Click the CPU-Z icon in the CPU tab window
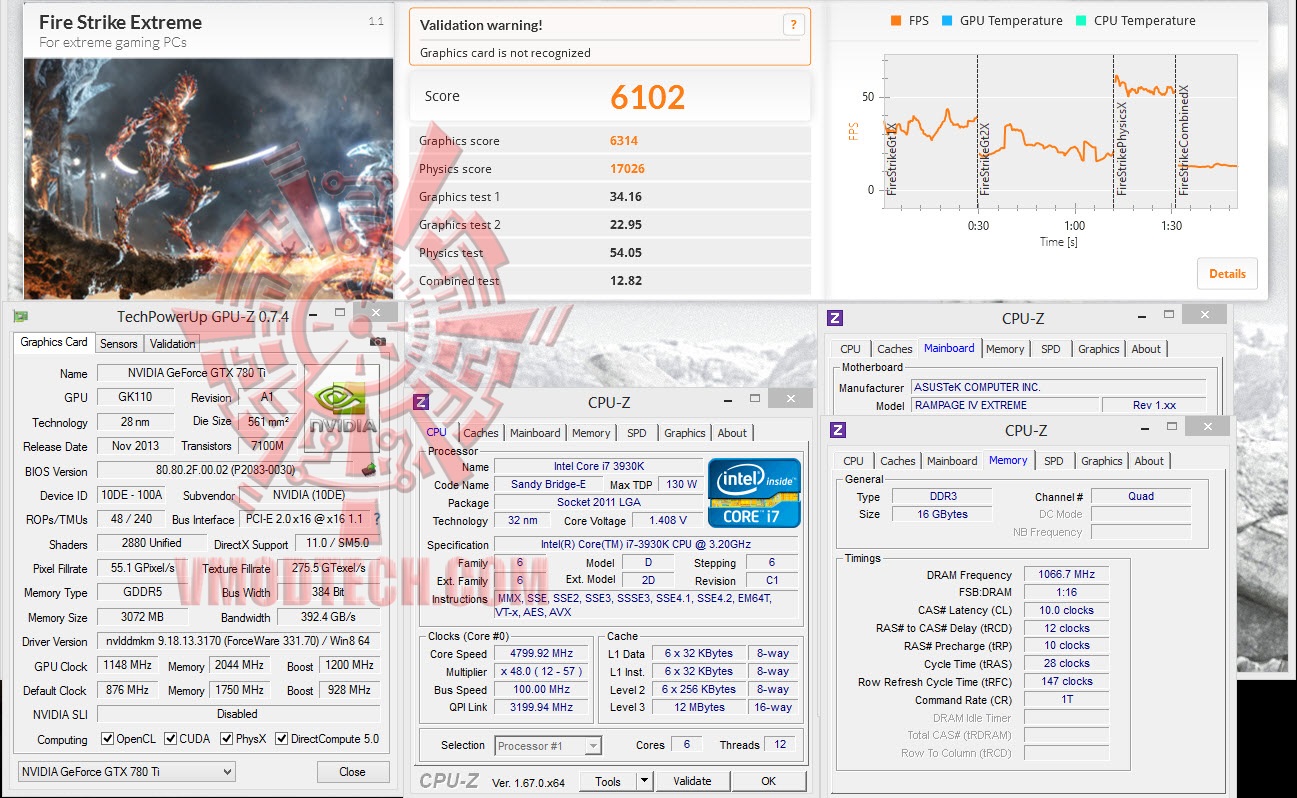 [421, 402]
